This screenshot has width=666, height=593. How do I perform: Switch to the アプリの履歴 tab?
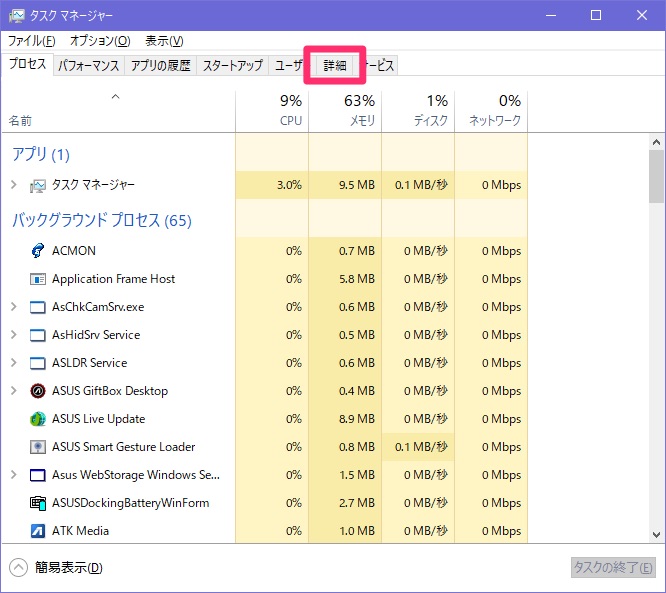pos(161,65)
